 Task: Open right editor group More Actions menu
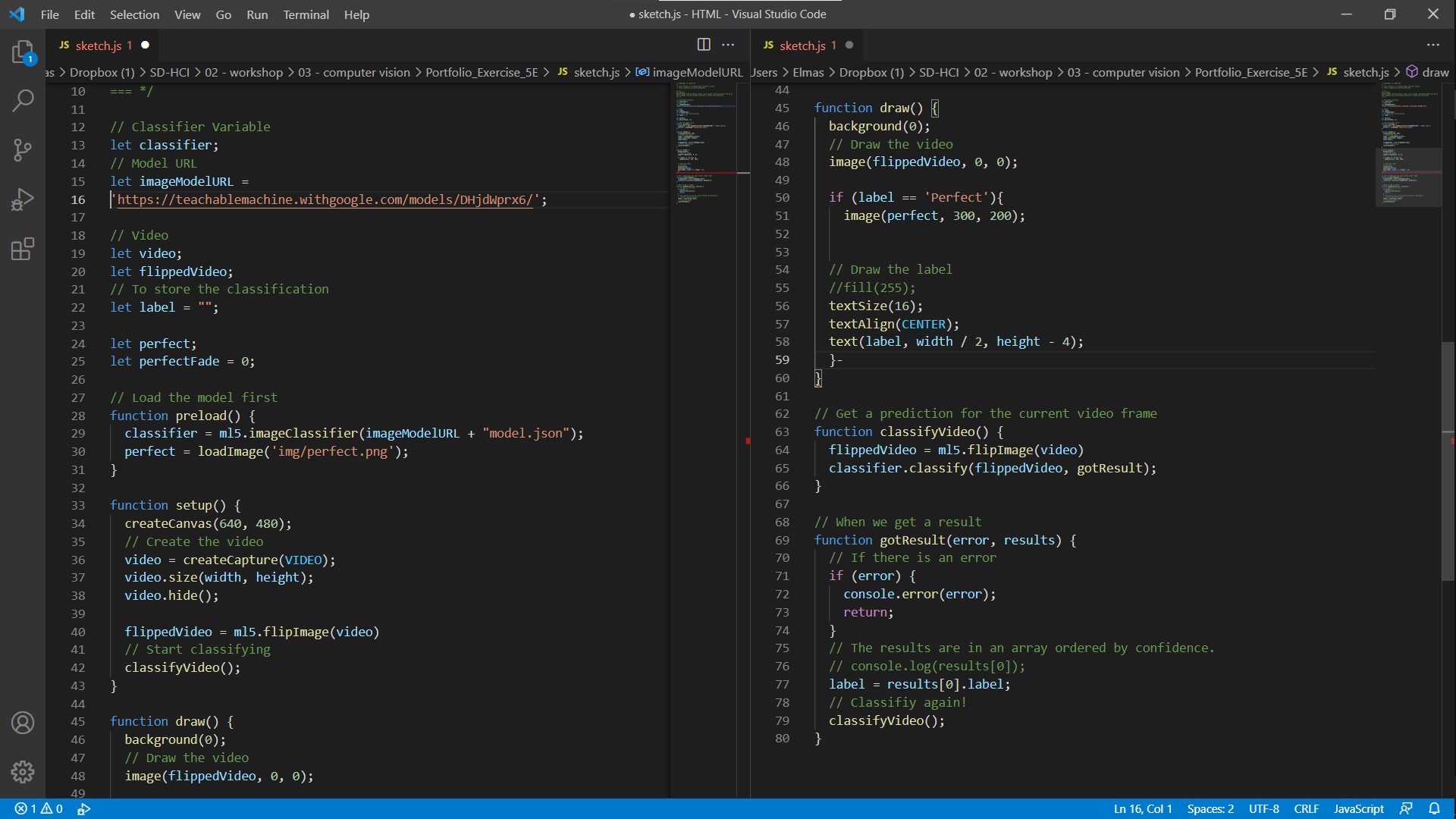[x=1432, y=45]
